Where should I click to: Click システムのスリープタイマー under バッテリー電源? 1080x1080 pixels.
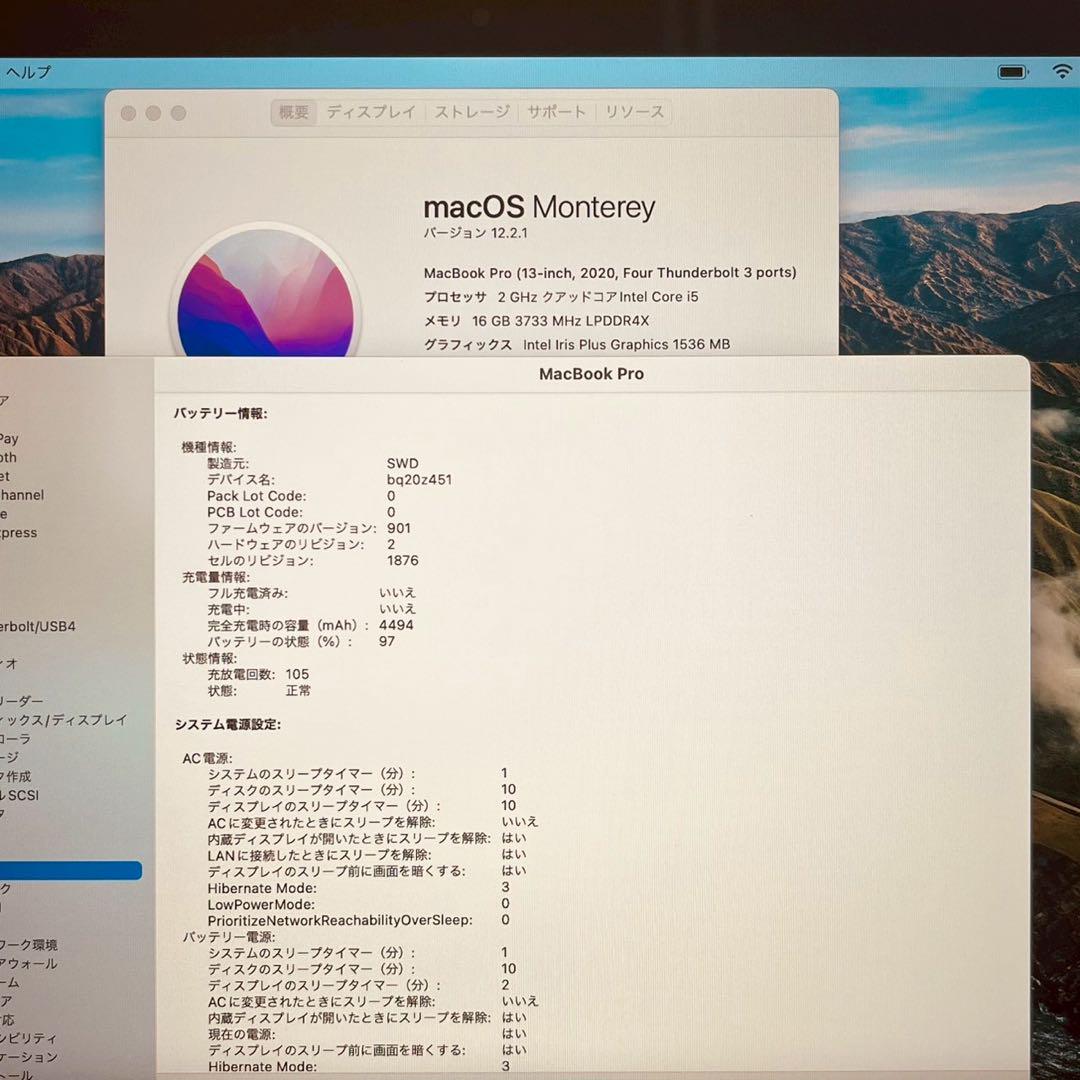click(x=311, y=953)
